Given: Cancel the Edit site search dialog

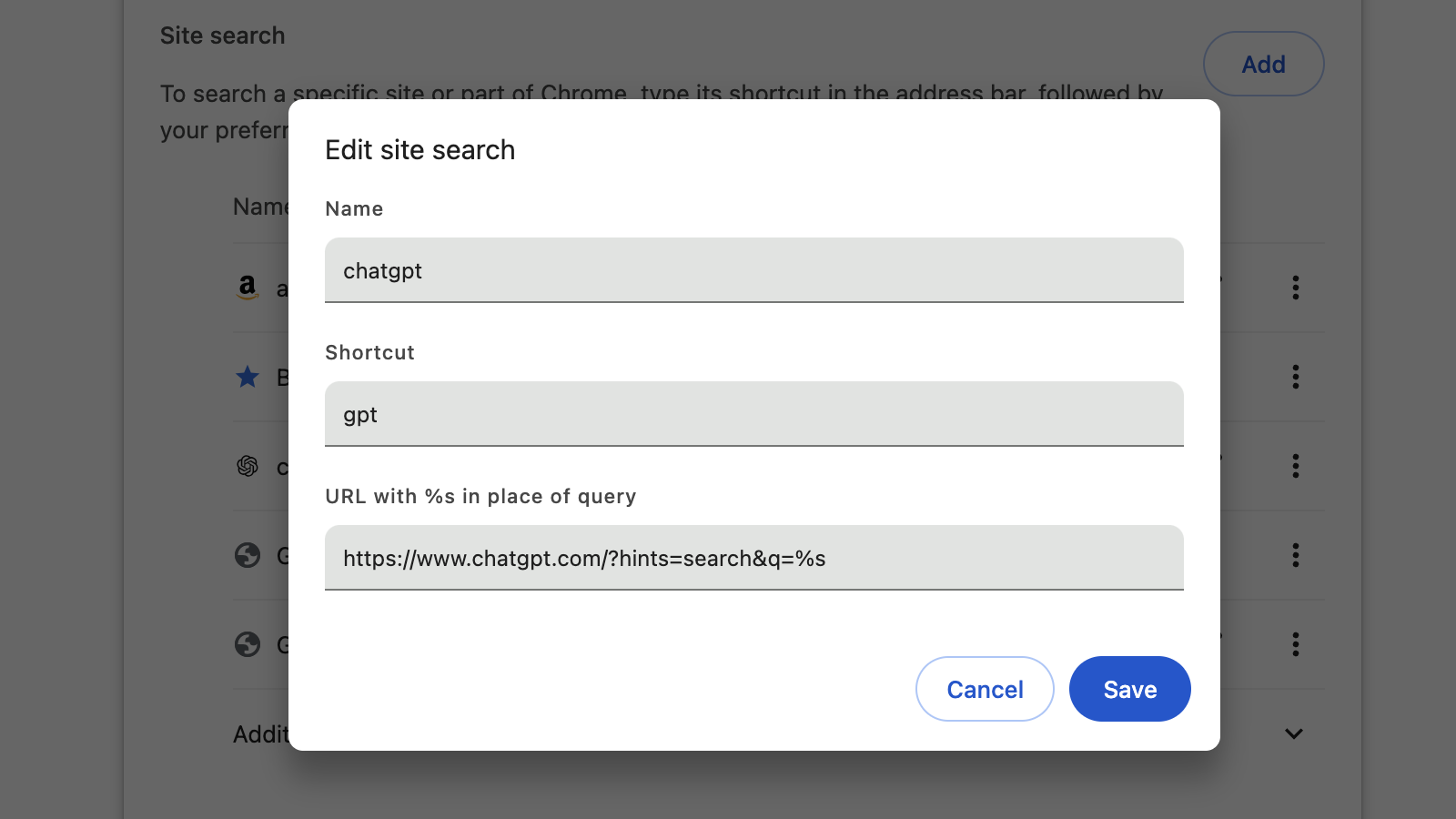Looking at the screenshot, I should [x=985, y=689].
